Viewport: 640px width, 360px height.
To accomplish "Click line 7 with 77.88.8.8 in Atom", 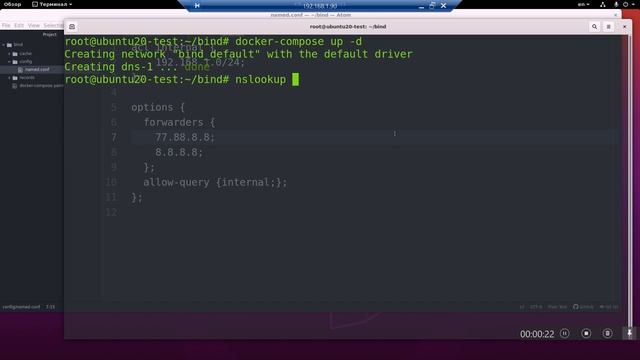I will [x=184, y=137].
